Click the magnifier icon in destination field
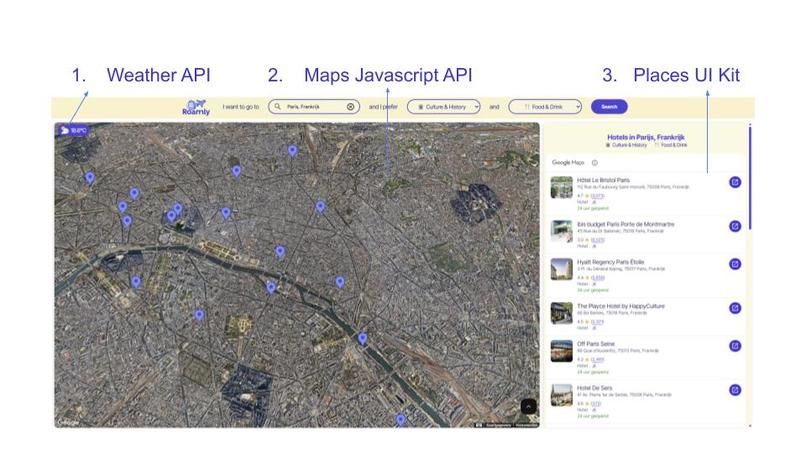 click(278, 106)
